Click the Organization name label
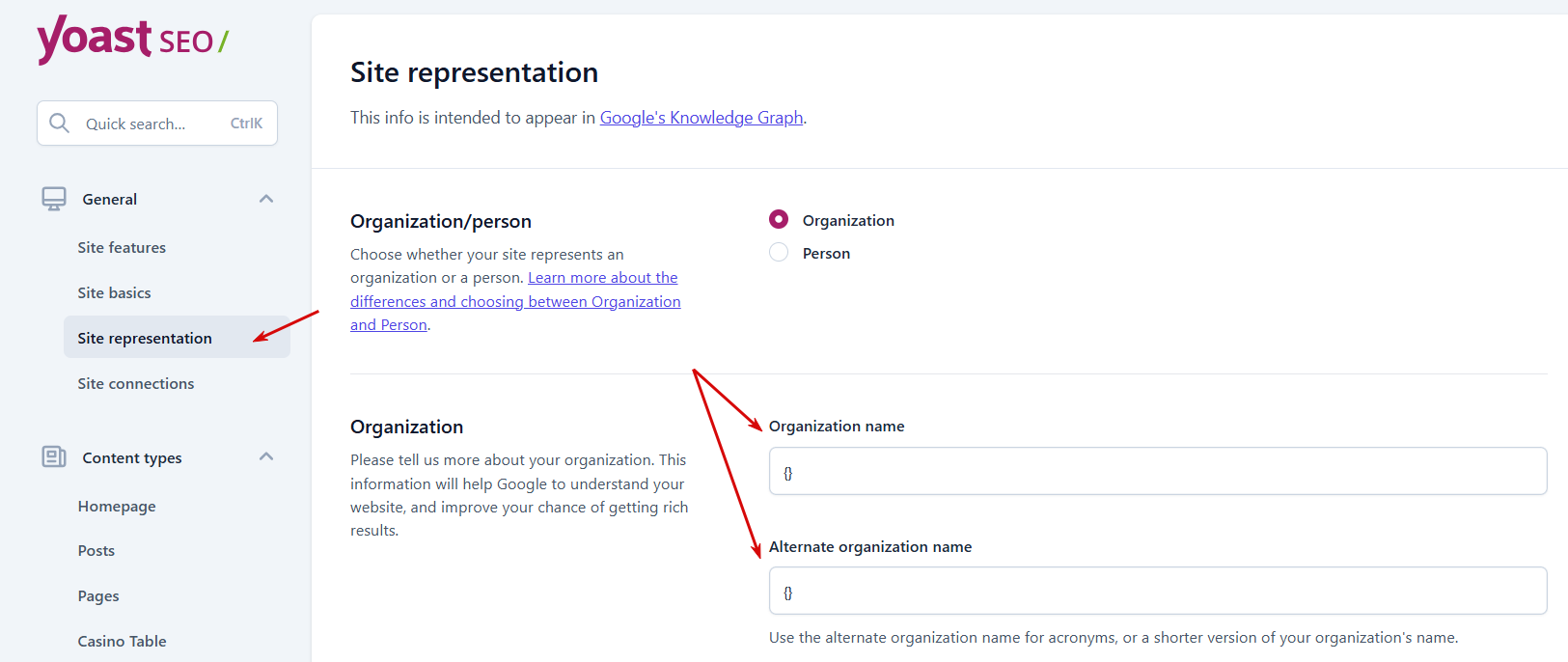1568x662 pixels. point(837,427)
